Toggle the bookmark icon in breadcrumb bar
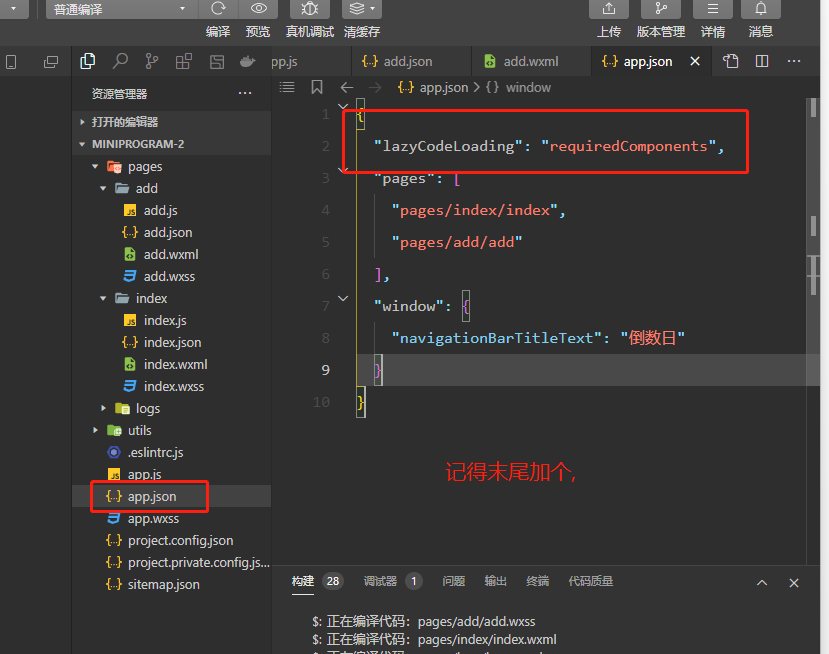This screenshot has width=829, height=654. point(317,87)
